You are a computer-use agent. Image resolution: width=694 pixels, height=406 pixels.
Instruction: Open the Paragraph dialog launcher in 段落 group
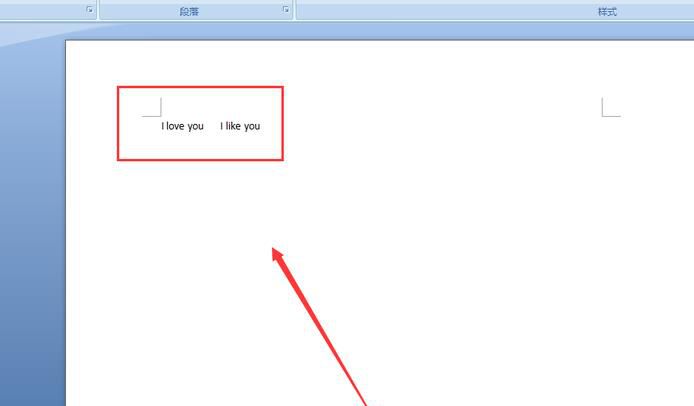(286, 9)
